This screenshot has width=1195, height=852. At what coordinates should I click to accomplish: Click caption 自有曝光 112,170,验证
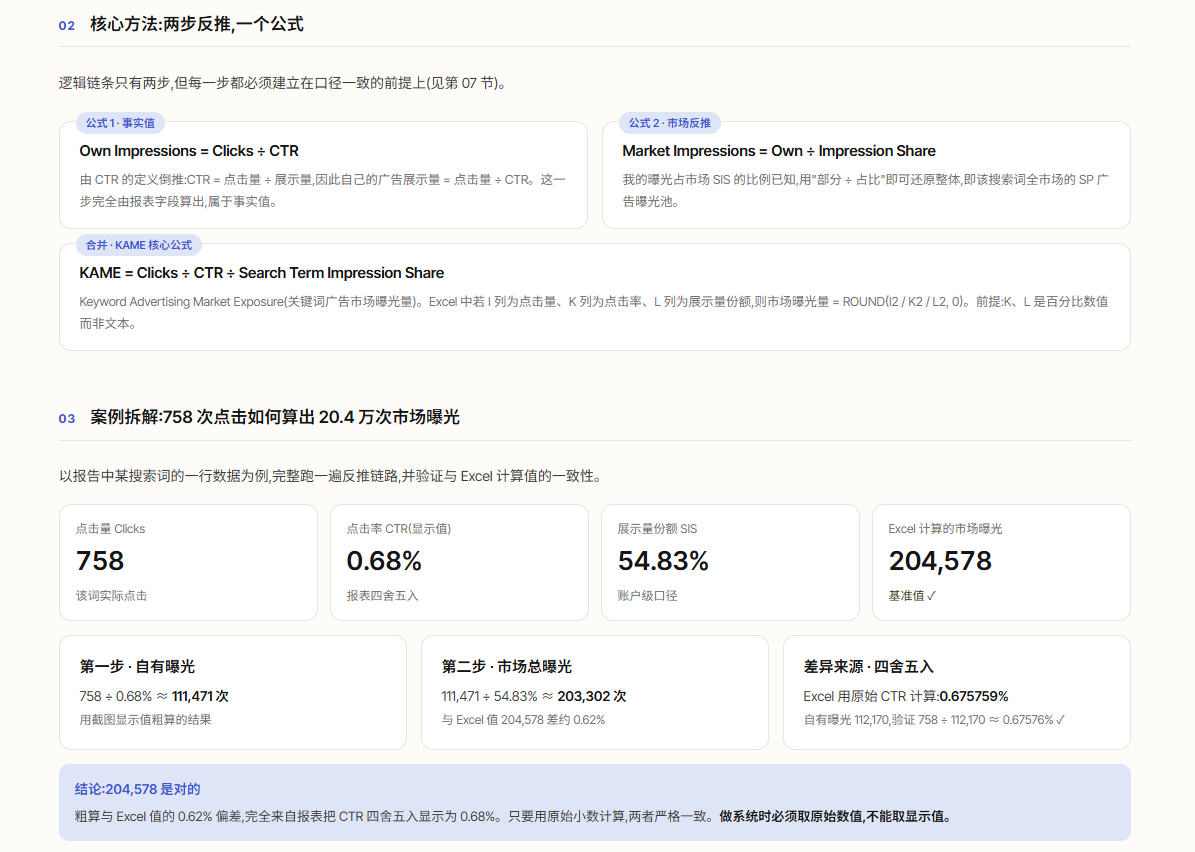(x=934, y=720)
